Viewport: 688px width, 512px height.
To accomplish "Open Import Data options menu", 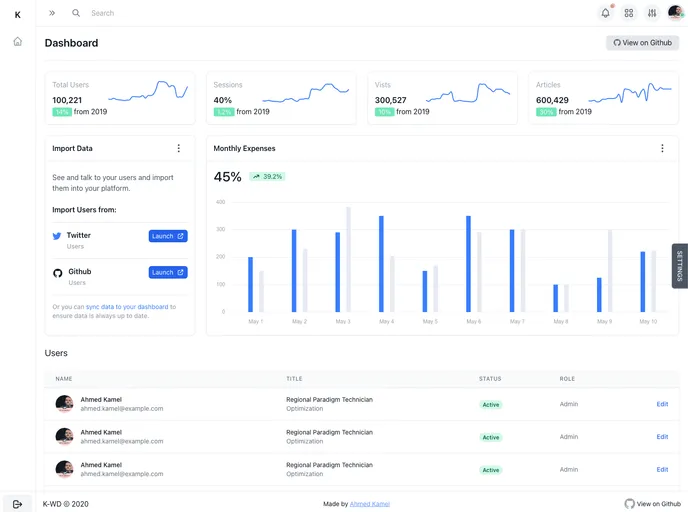I will [179, 148].
